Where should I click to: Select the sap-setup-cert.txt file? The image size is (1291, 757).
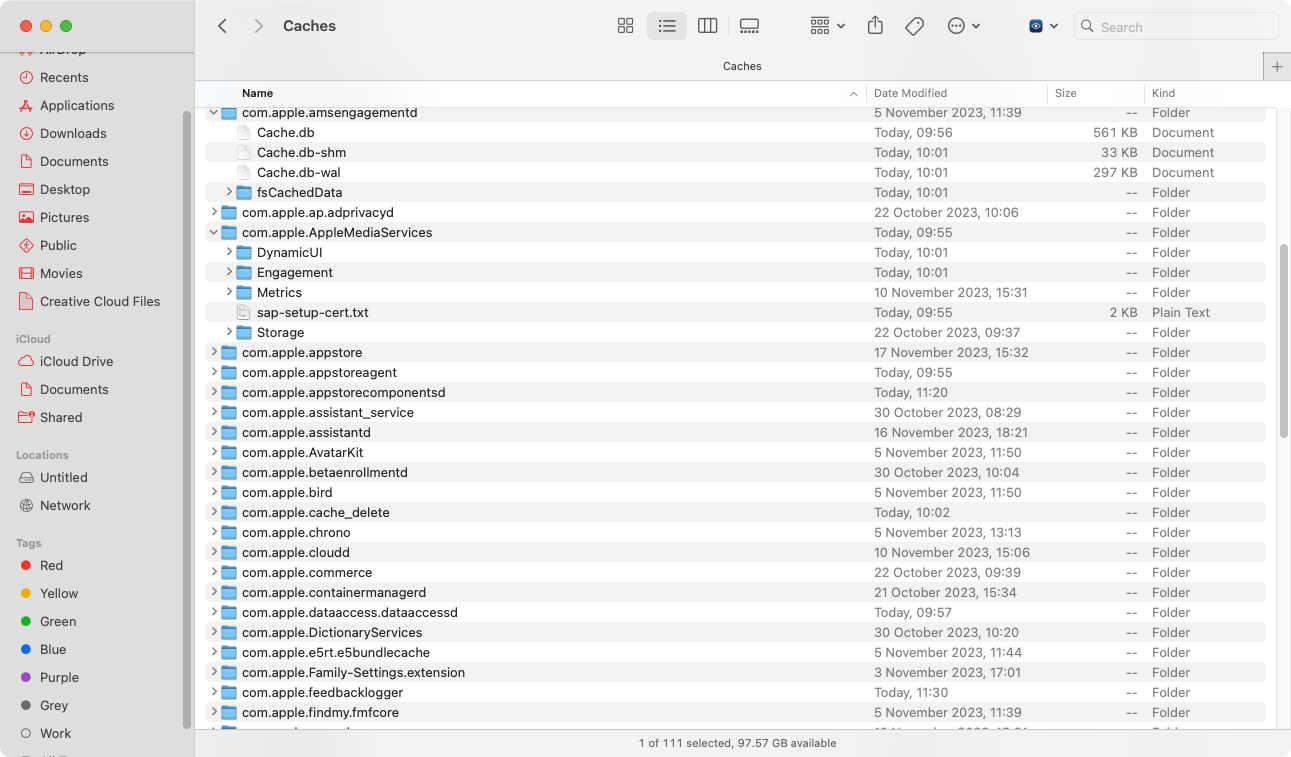[735, 312]
